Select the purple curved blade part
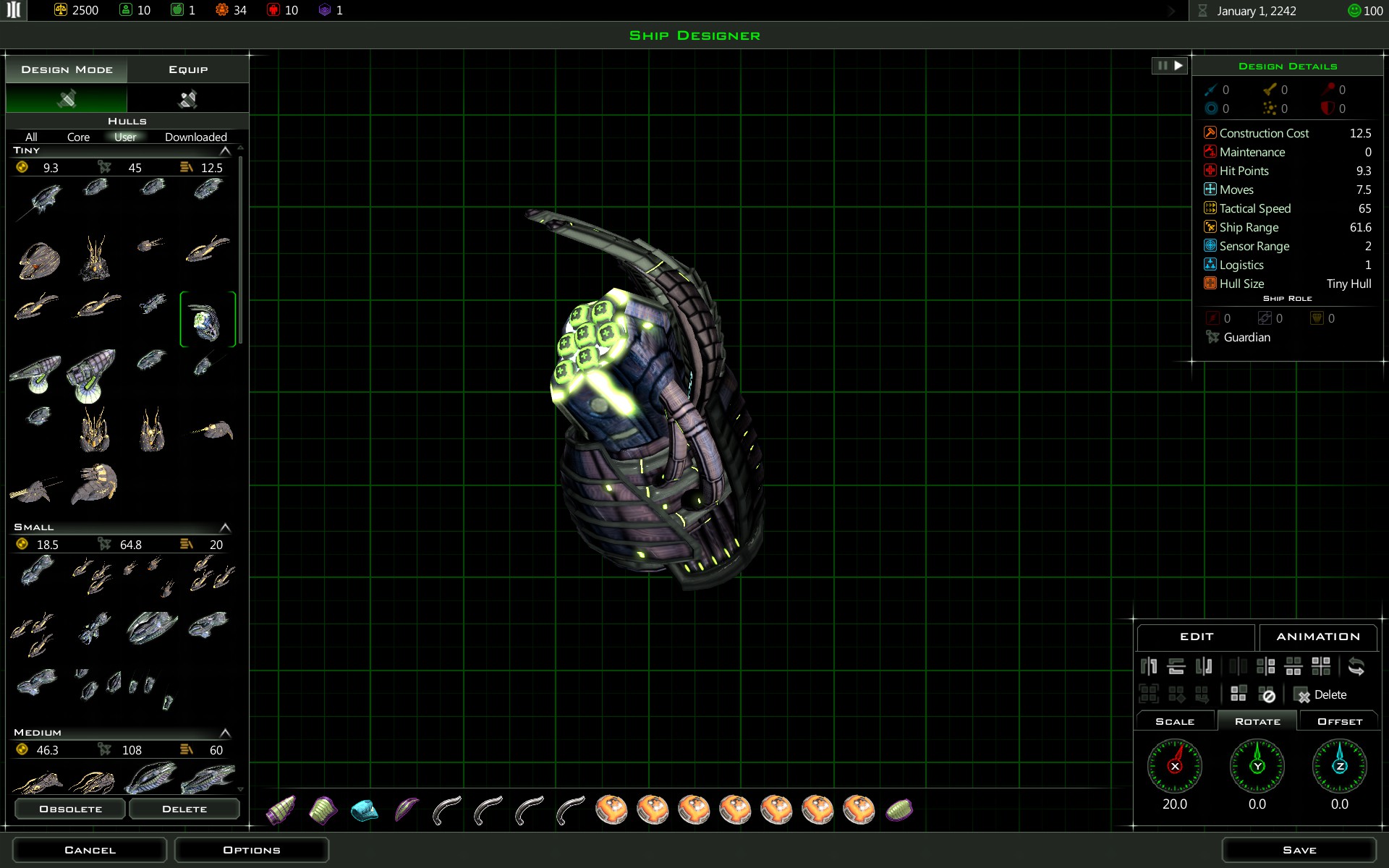Image resolution: width=1389 pixels, height=868 pixels. 406,810
